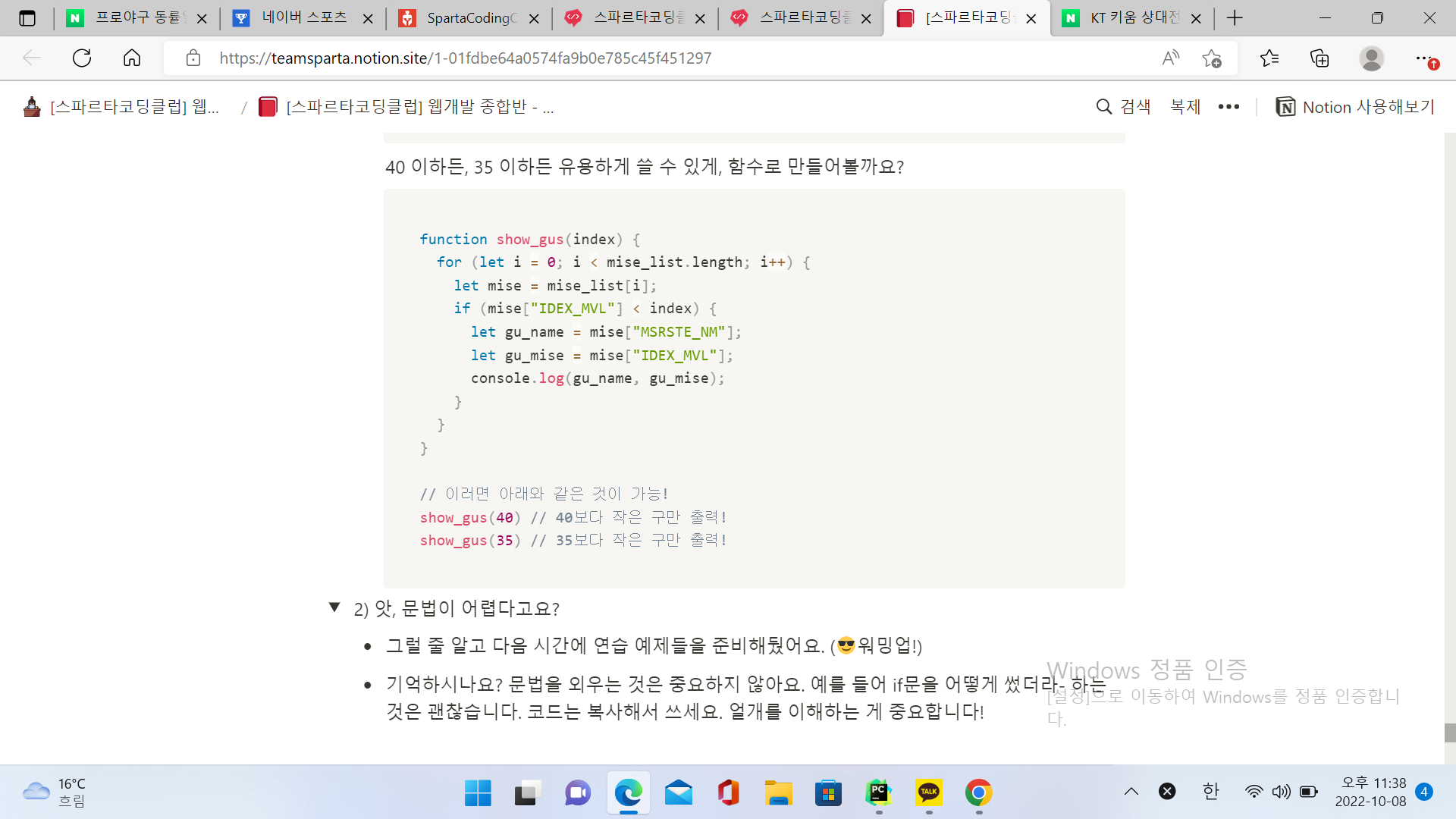Open the Favorites list
This screenshot has height=819, width=1456.
(x=1269, y=58)
